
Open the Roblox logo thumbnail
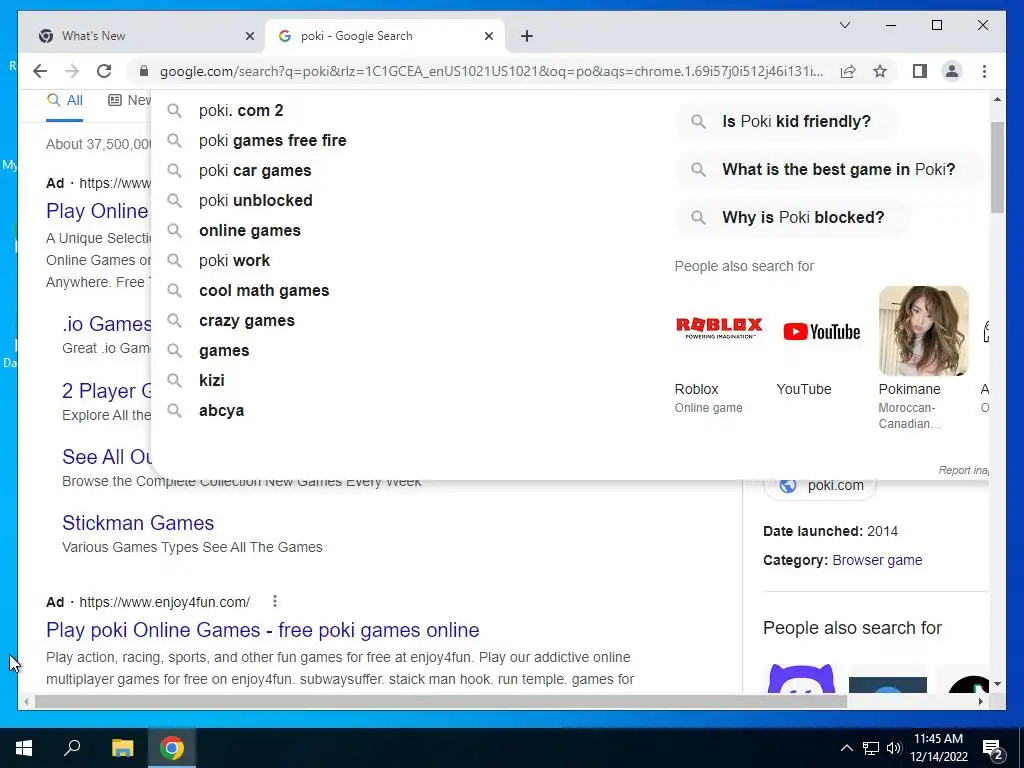click(x=719, y=330)
